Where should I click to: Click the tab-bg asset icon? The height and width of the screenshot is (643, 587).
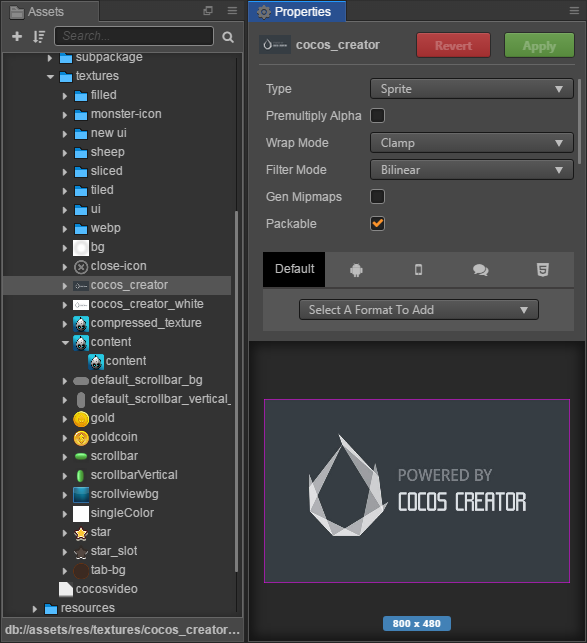pyautogui.click(x=81, y=571)
